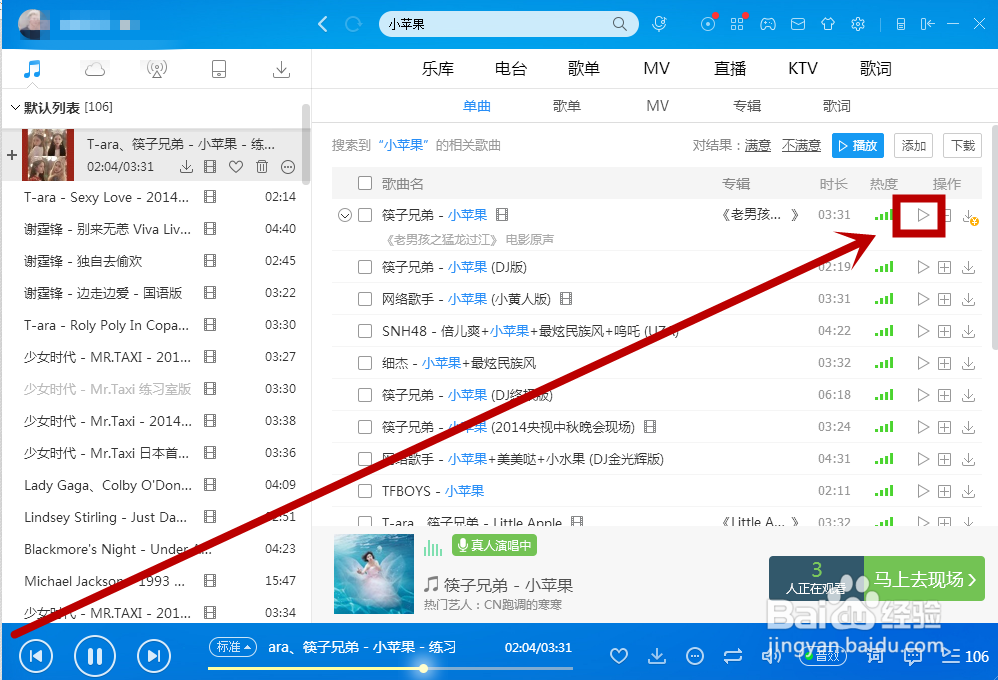Open the skin shirt icon
The height and width of the screenshot is (680, 998).
coord(828,24)
